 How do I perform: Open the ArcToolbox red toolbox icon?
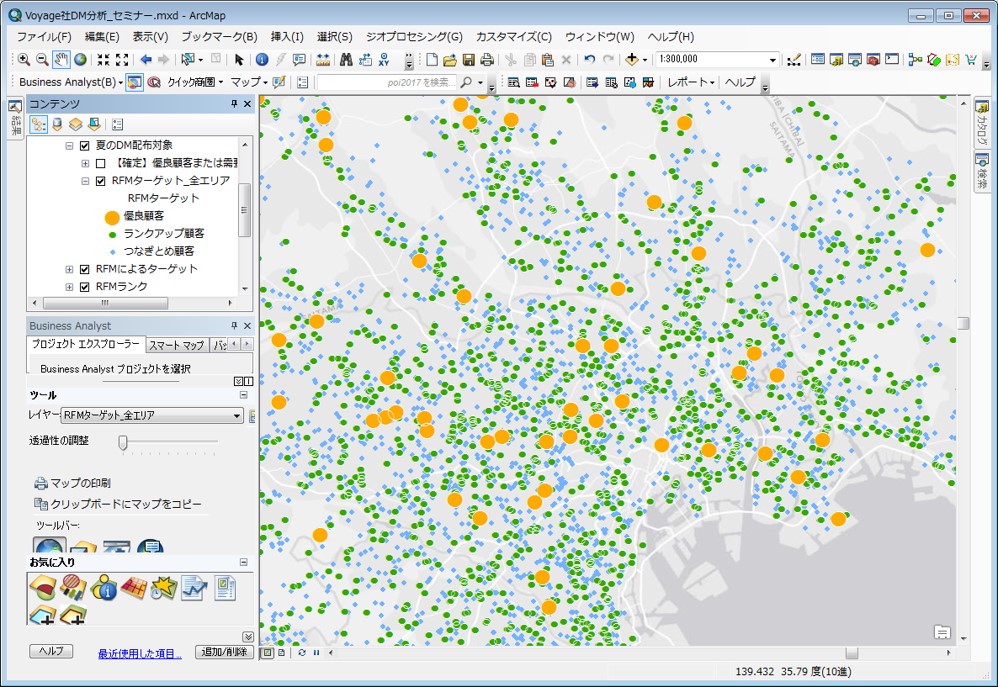(x=873, y=59)
